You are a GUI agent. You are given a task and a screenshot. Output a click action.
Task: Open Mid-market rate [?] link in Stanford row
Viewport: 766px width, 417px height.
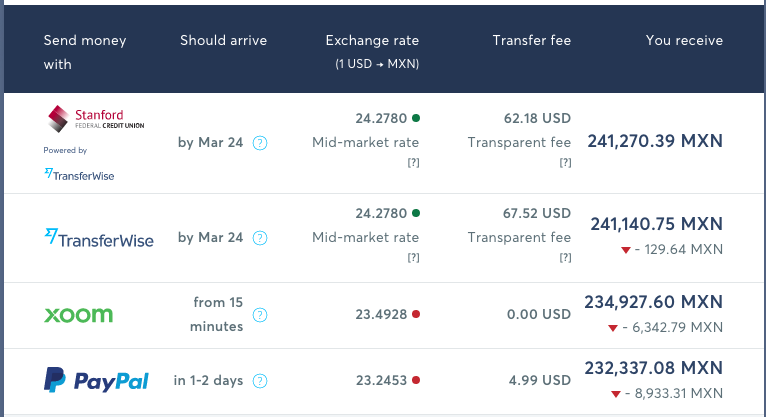point(413,163)
